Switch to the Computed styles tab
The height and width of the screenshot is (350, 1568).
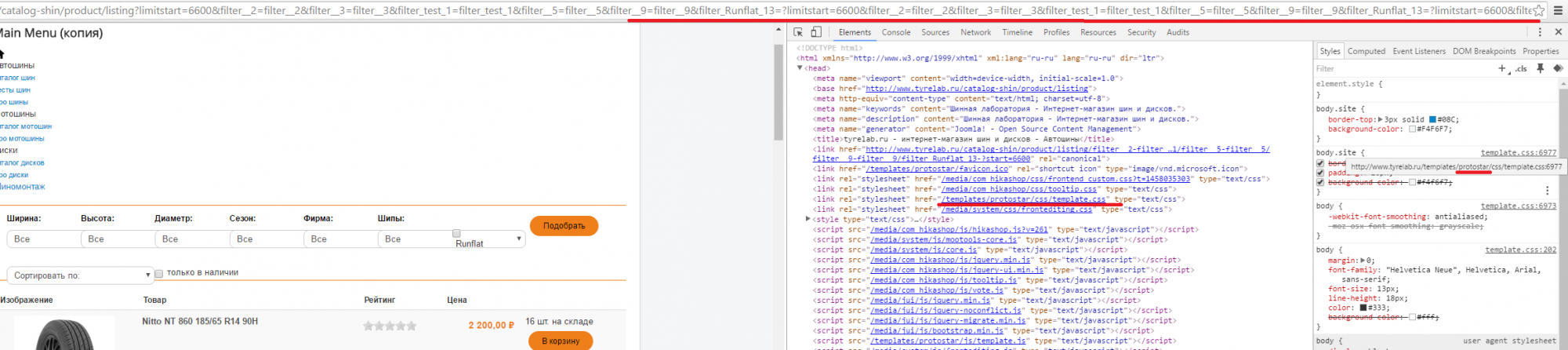(1367, 51)
